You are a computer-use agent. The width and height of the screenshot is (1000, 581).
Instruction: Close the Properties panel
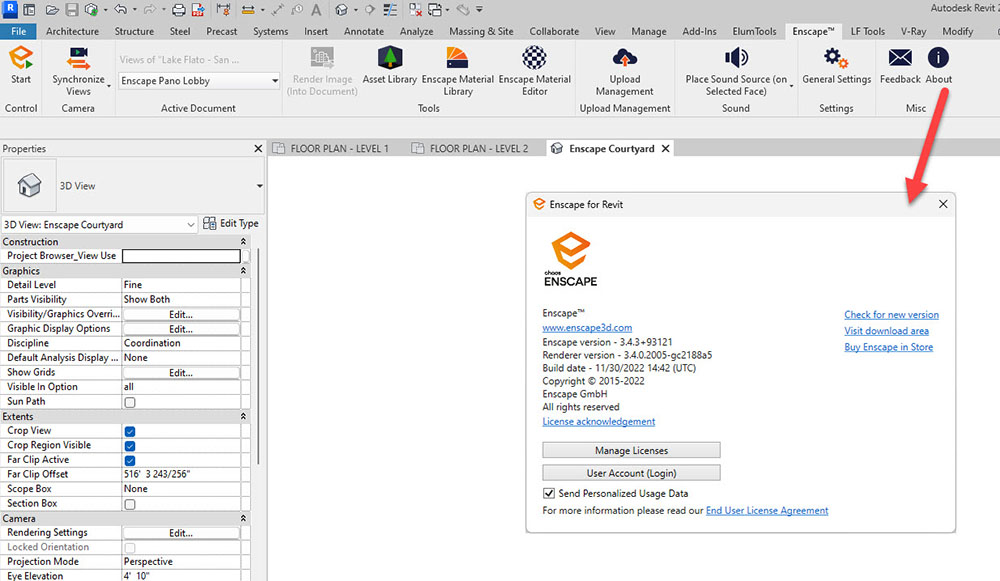[258, 149]
